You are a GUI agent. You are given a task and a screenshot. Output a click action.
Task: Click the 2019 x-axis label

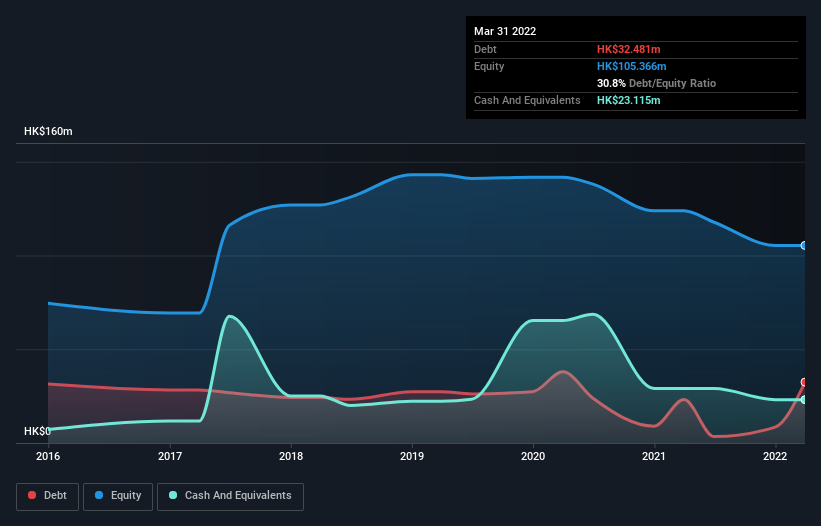tap(412, 456)
